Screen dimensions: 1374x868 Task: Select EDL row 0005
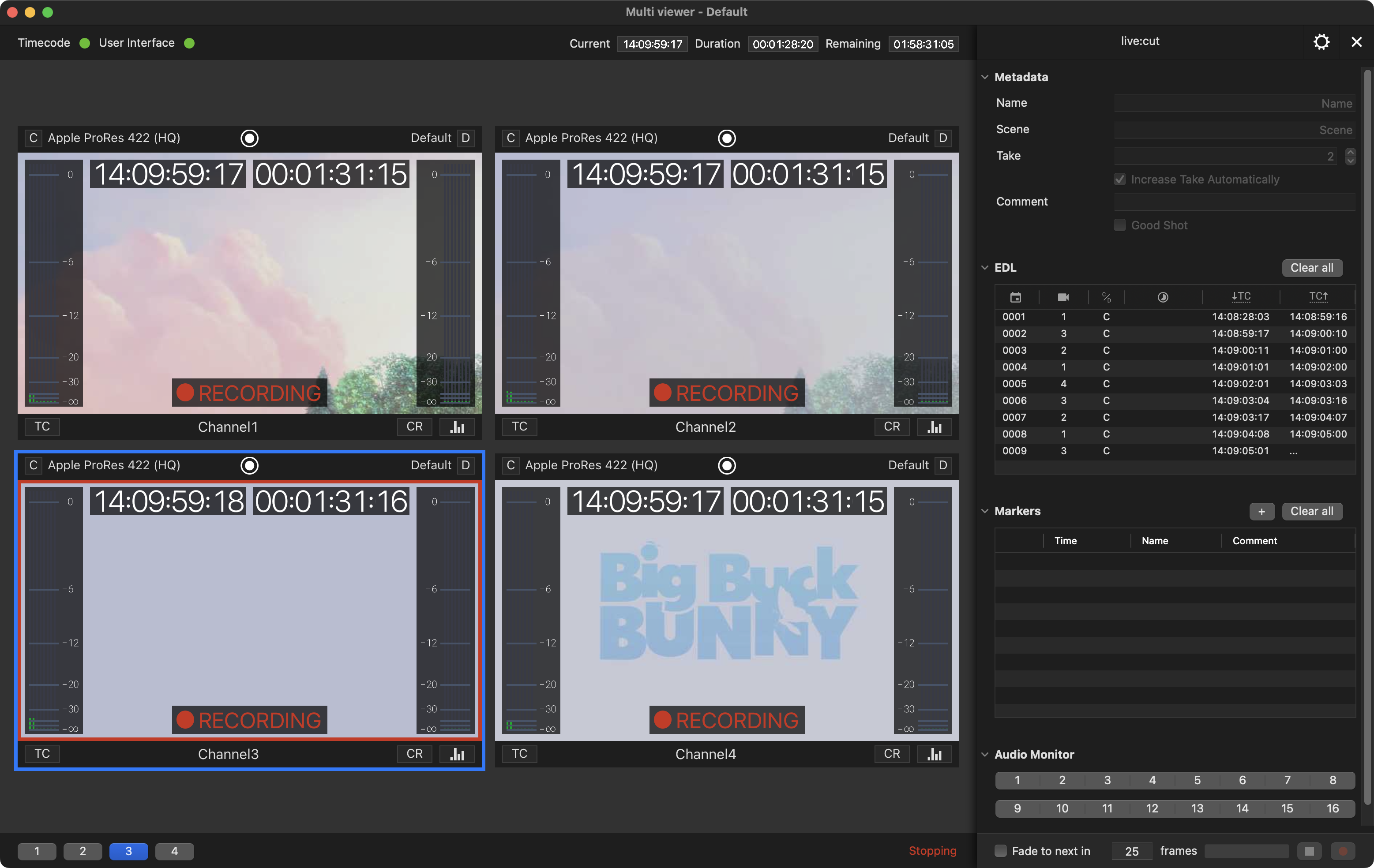[1175, 384]
